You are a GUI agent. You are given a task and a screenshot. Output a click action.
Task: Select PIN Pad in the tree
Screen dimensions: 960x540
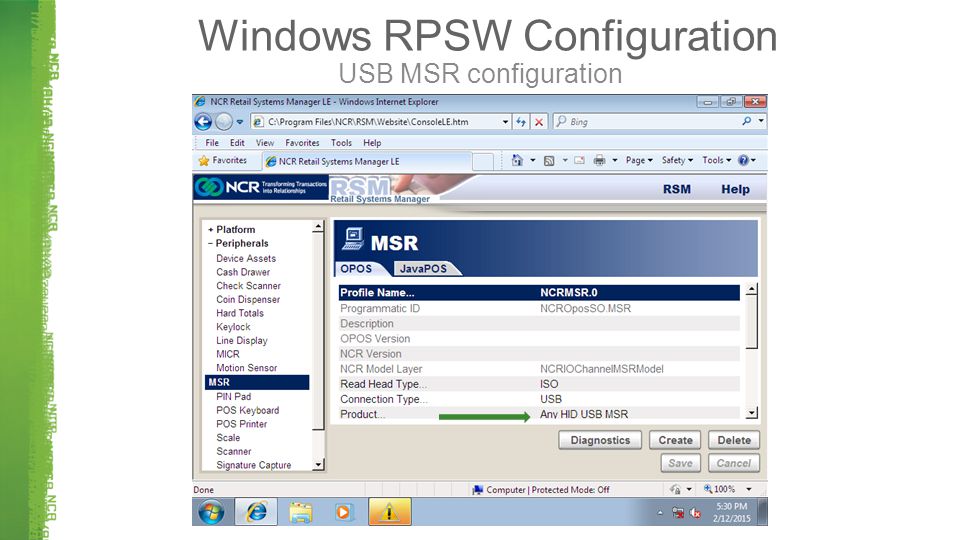pyautogui.click(x=233, y=397)
